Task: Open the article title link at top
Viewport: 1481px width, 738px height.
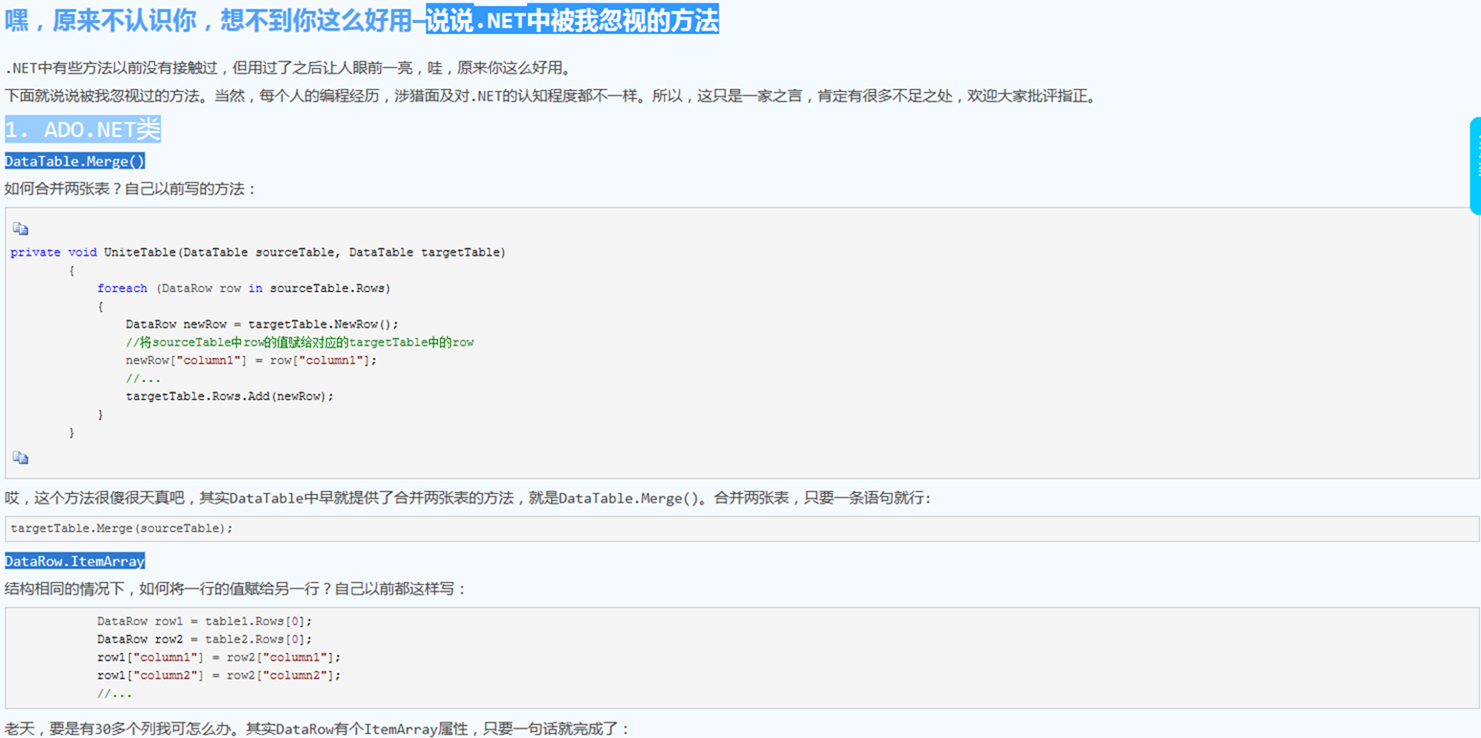Action: (x=361, y=20)
